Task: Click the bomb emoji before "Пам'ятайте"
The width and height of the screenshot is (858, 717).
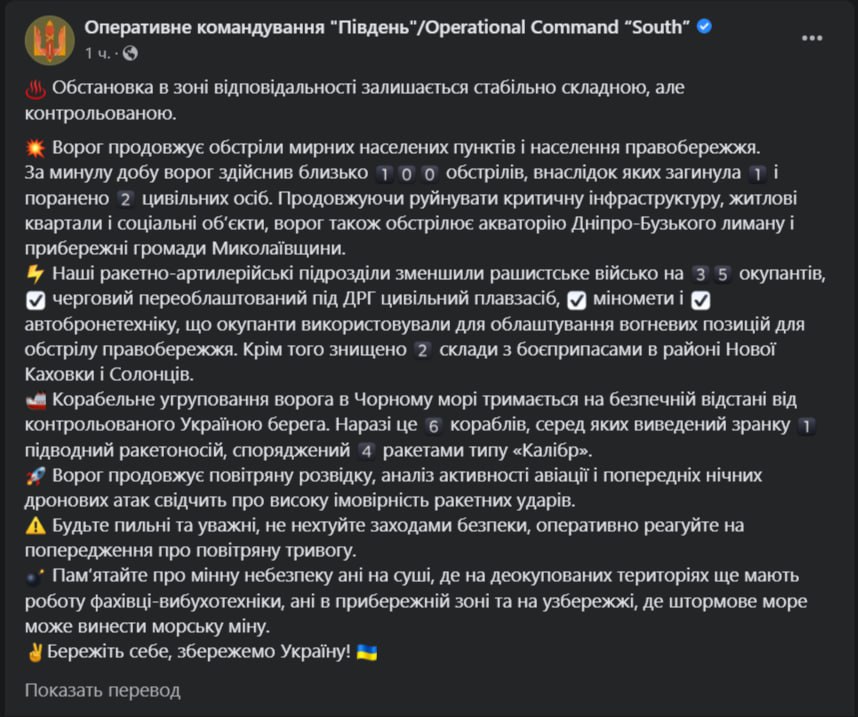Action: 34,576
